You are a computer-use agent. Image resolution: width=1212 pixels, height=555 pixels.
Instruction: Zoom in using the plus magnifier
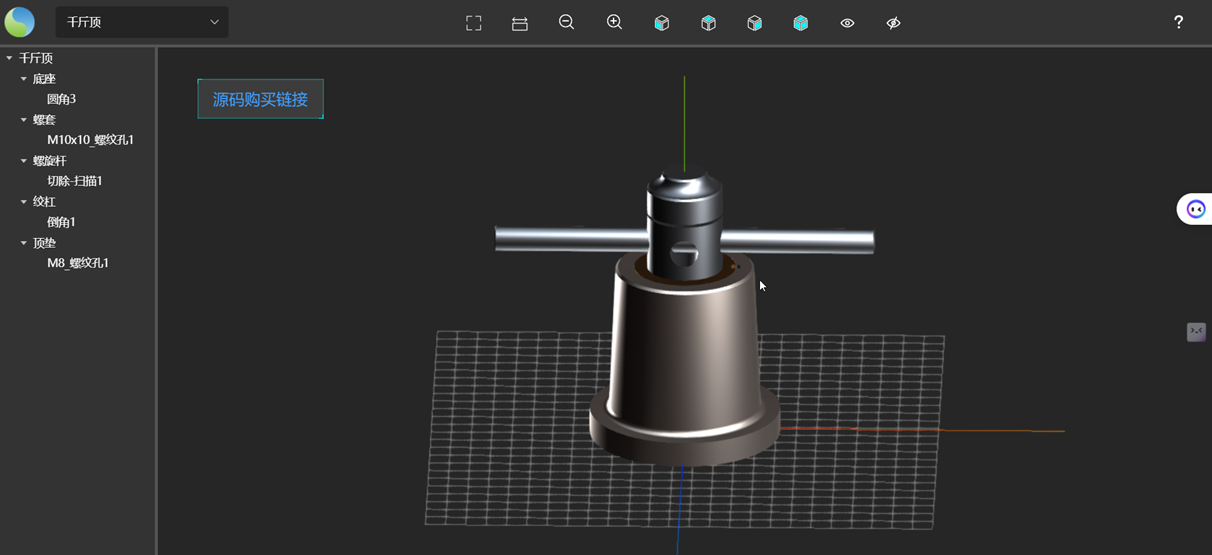click(x=614, y=22)
